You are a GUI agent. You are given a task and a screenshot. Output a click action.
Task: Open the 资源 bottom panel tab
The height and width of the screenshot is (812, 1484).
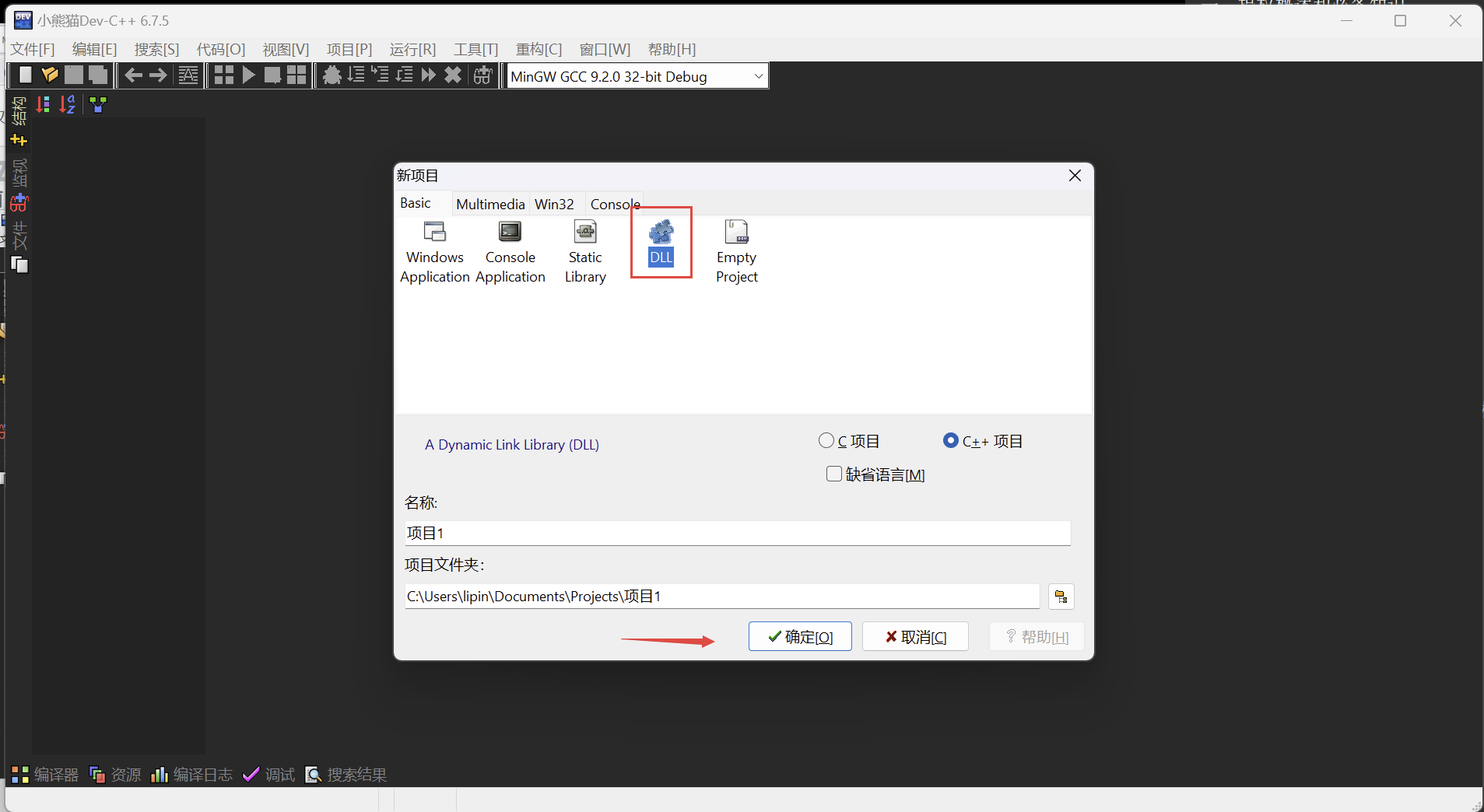[x=115, y=775]
